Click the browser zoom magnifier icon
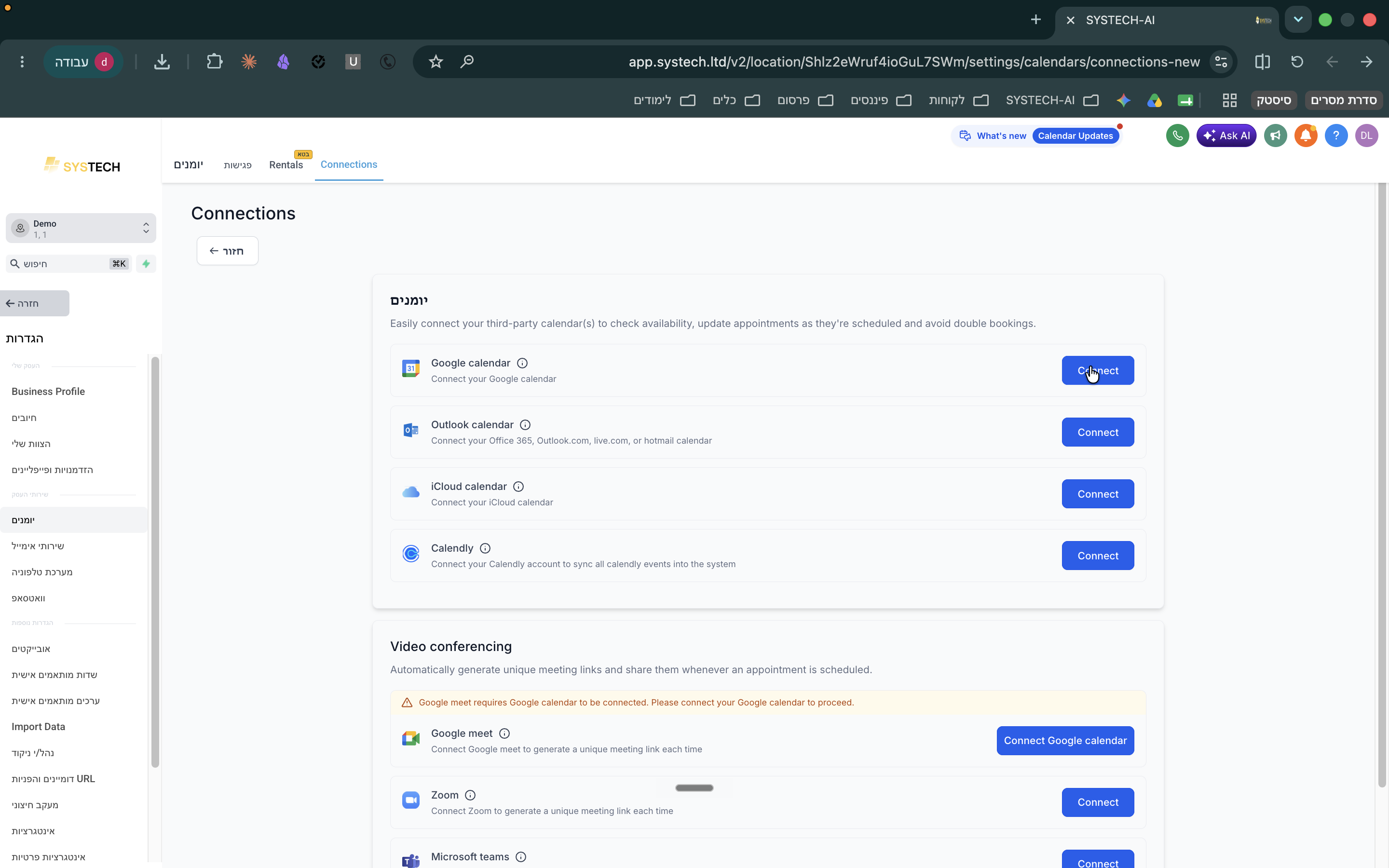Viewport: 1389px width, 868px height. (467, 61)
